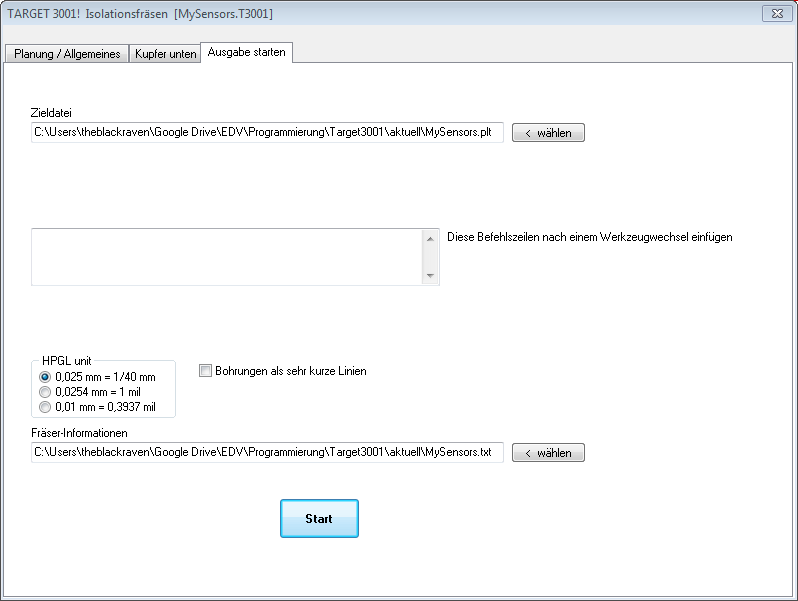
Task: Choose Fräser info file with wählen button beside MySensors.txt
Action: pos(548,453)
